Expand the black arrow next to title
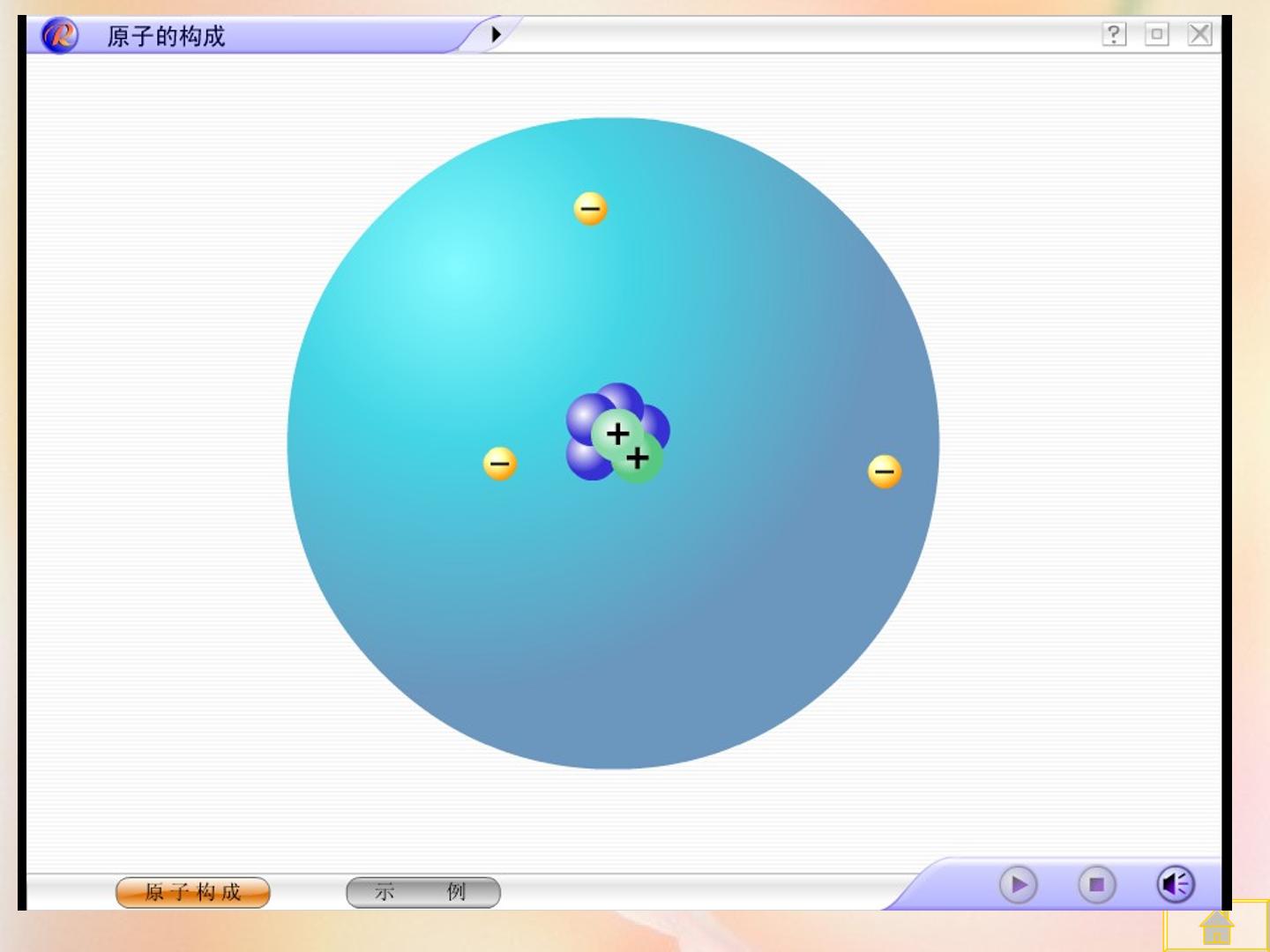This screenshot has height=952, width=1270. (x=496, y=34)
